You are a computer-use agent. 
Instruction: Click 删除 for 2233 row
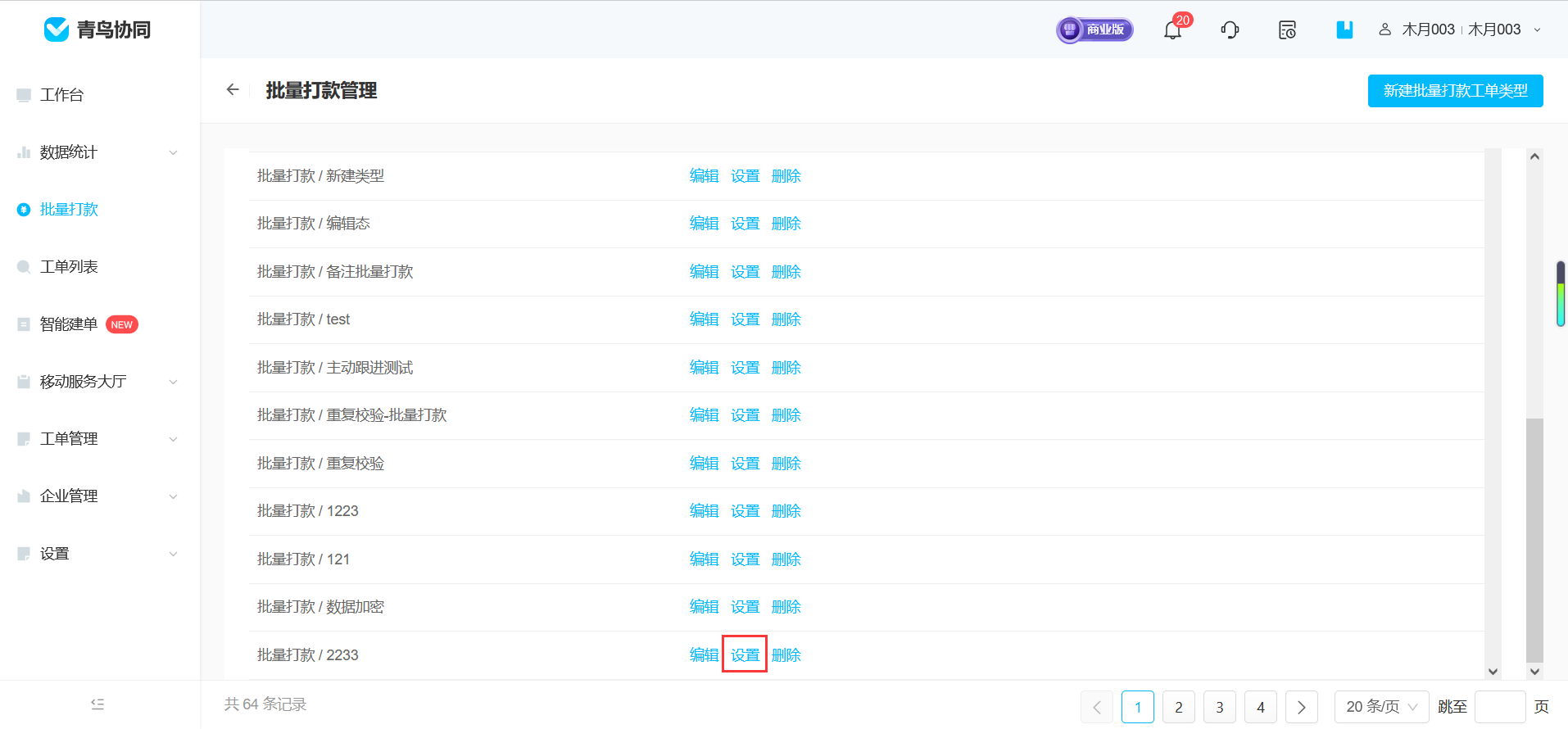tap(786, 655)
